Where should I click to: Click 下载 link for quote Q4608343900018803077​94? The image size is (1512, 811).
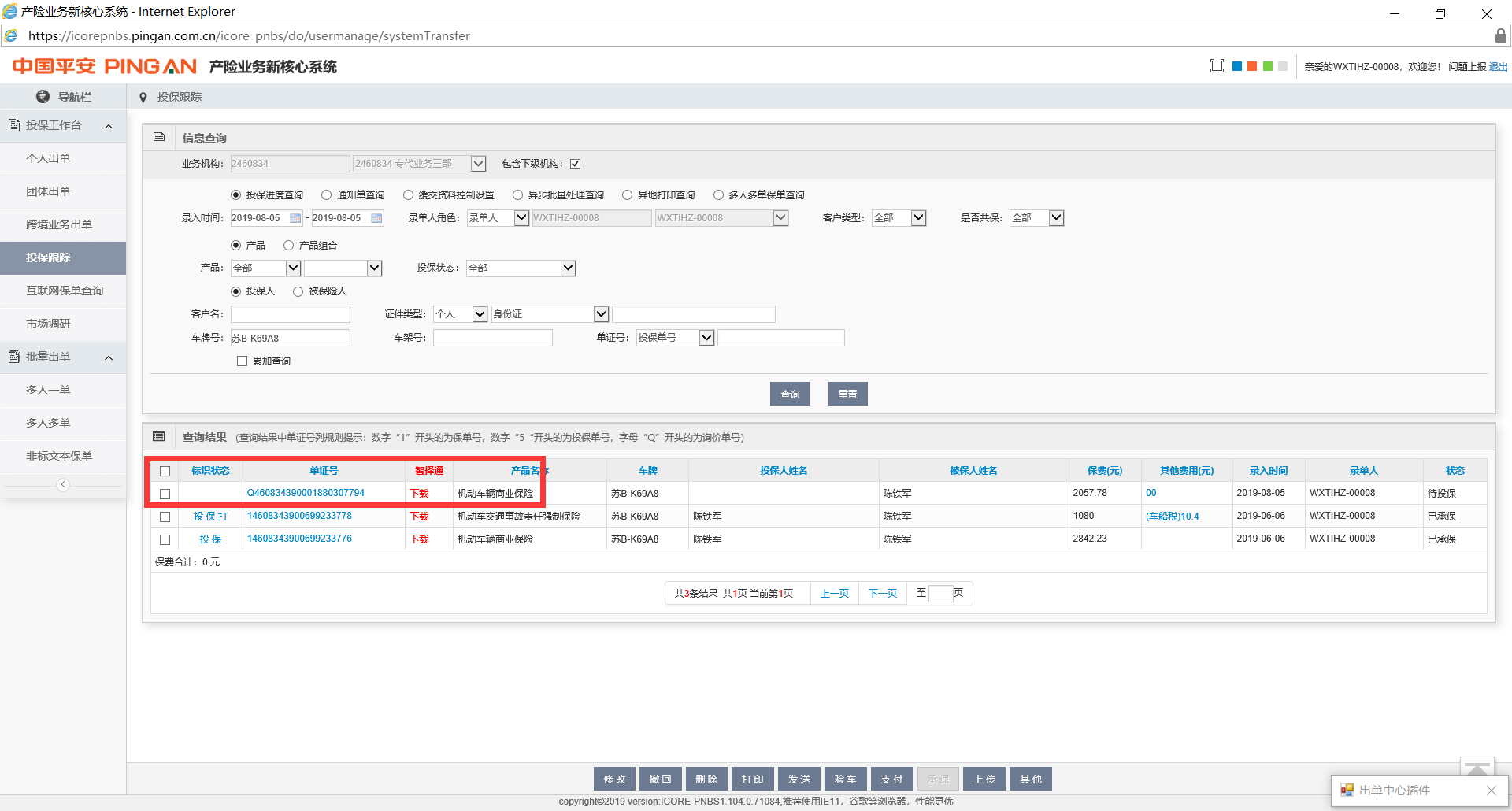pos(419,494)
